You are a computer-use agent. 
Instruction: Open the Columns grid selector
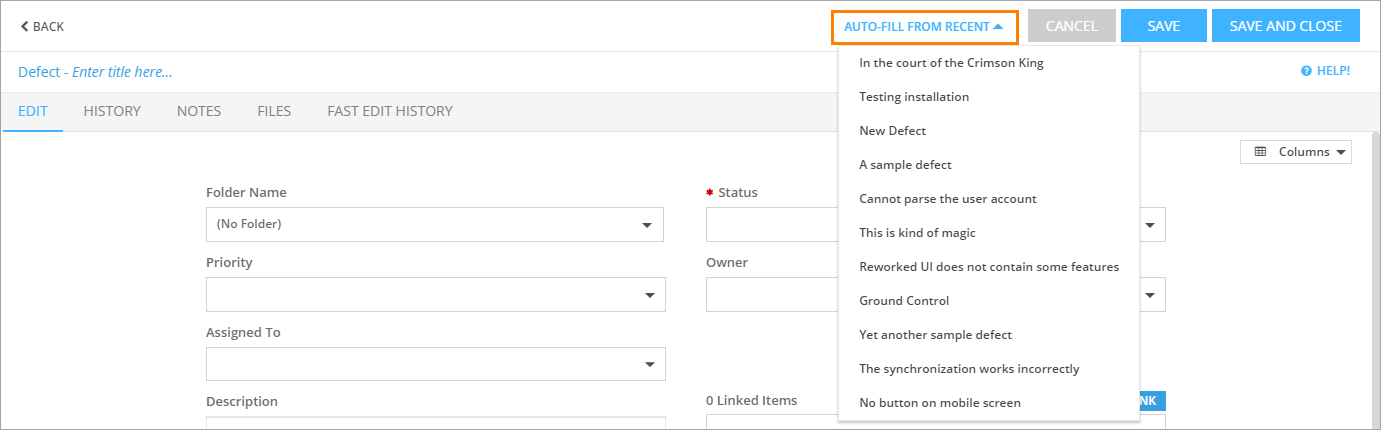(x=1295, y=152)
